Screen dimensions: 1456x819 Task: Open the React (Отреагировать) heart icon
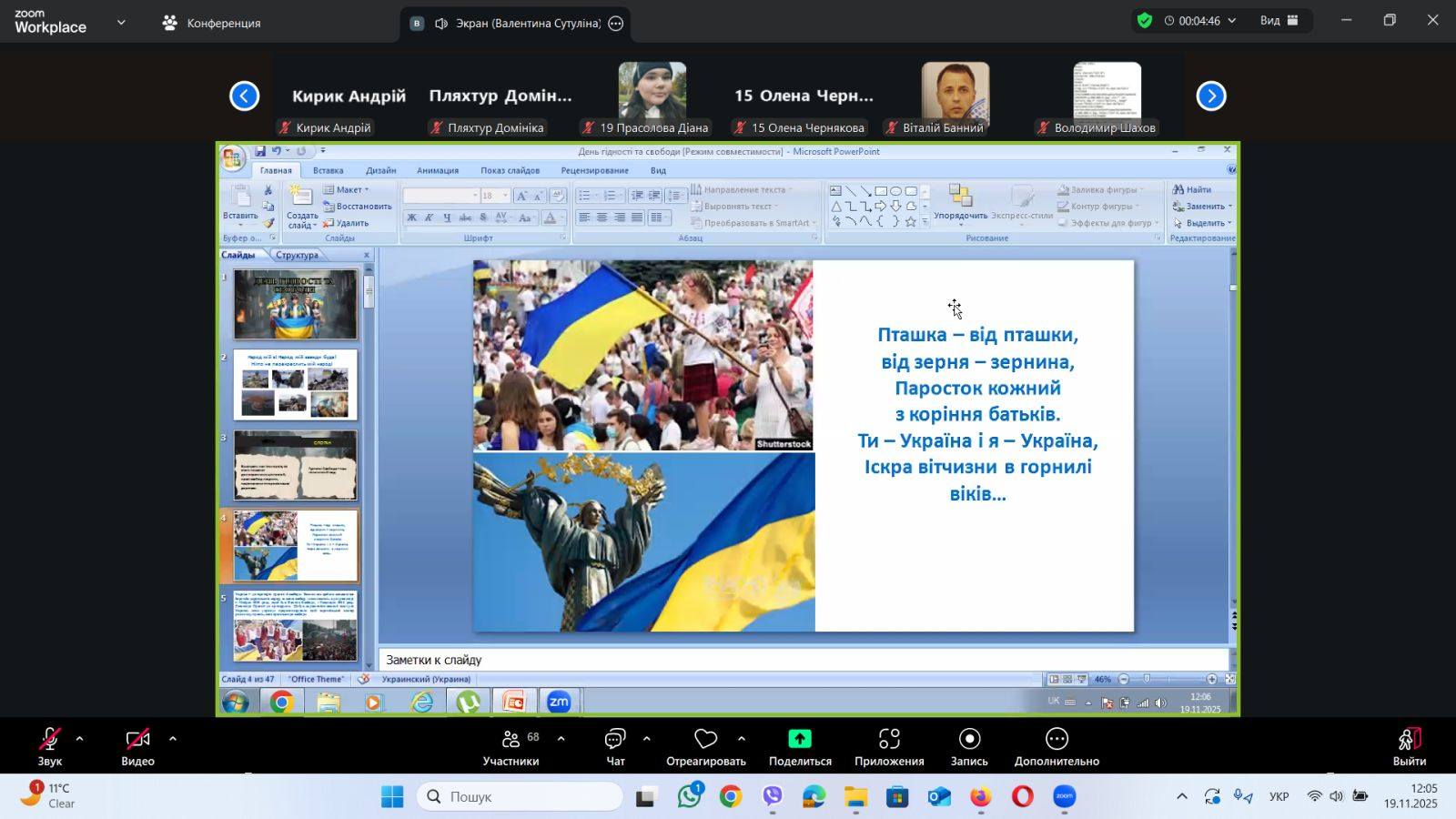click(x=705, y=739)
